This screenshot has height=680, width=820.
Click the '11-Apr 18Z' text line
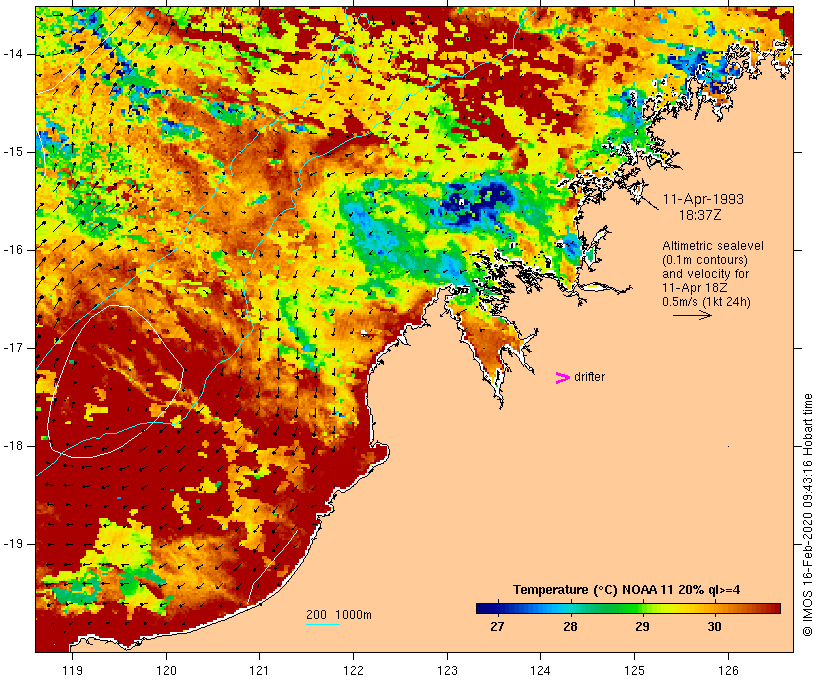tap(694, 288)
